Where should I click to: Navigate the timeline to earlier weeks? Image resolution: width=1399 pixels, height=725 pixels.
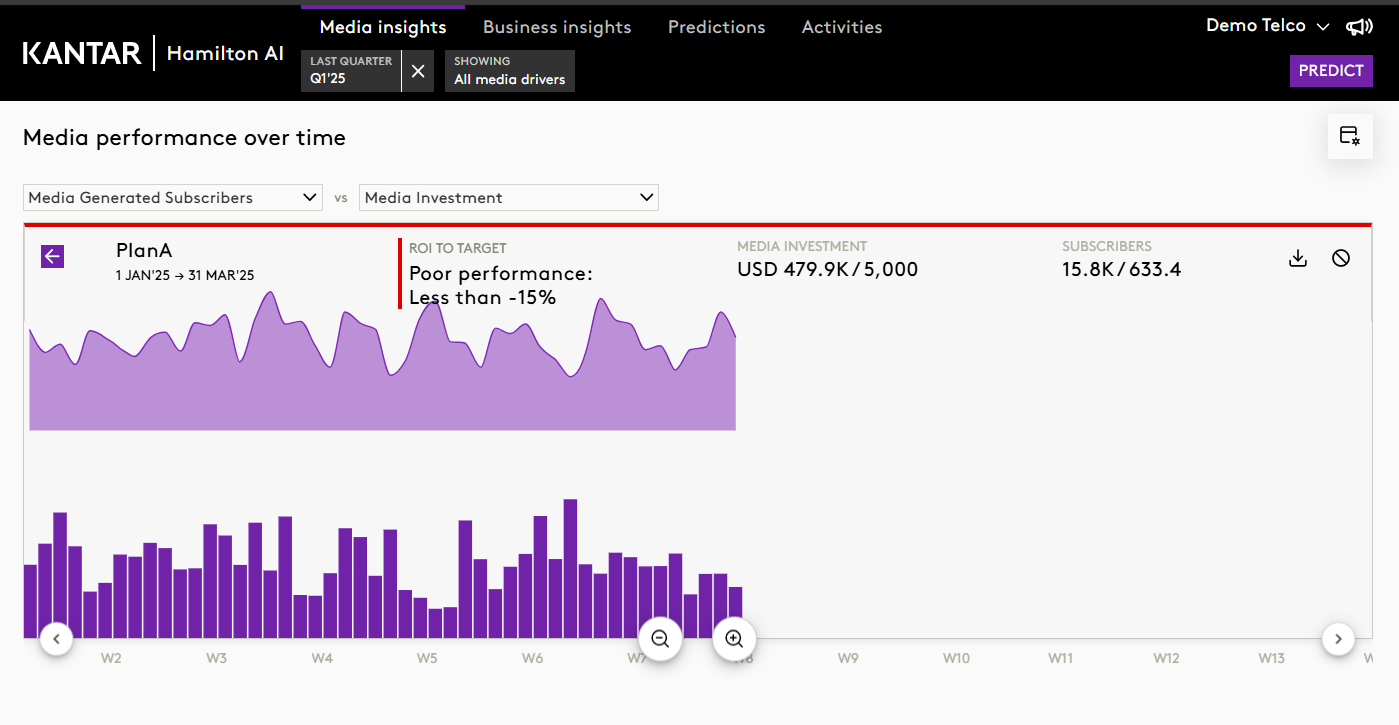[x=56, y=638]
